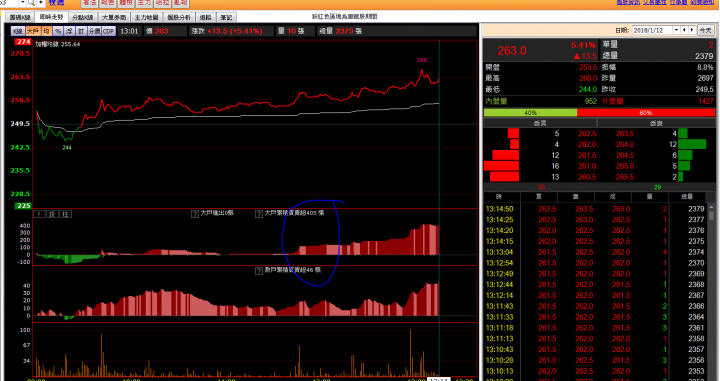Viewport: 720px width, 381px height.
Task: Toggle the CDP indicator button
Action: (108, 31)
